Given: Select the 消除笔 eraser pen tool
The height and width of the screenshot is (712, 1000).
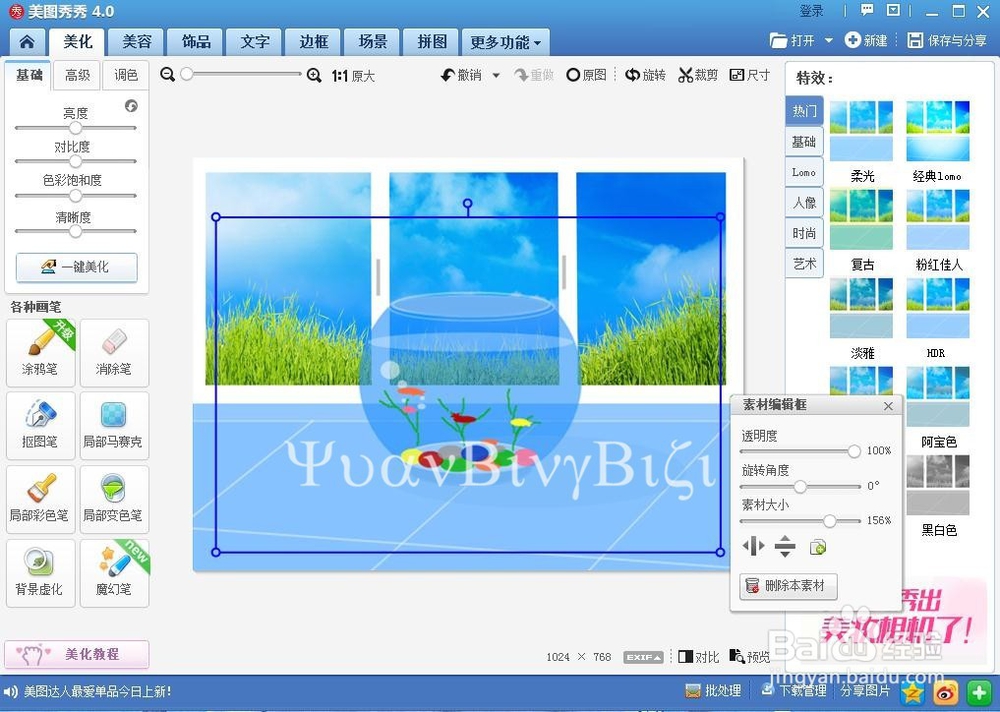Looking at the screenshot, I should coord(113,352).
